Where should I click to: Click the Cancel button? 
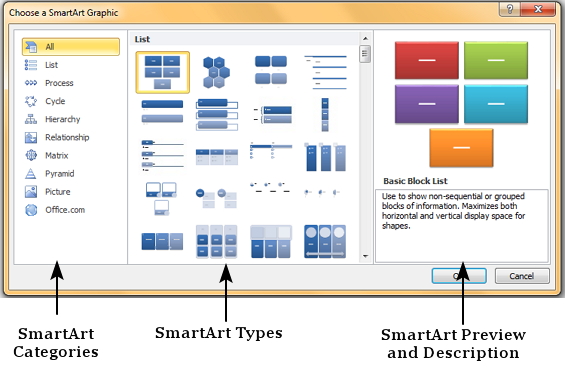pos(522,276)
